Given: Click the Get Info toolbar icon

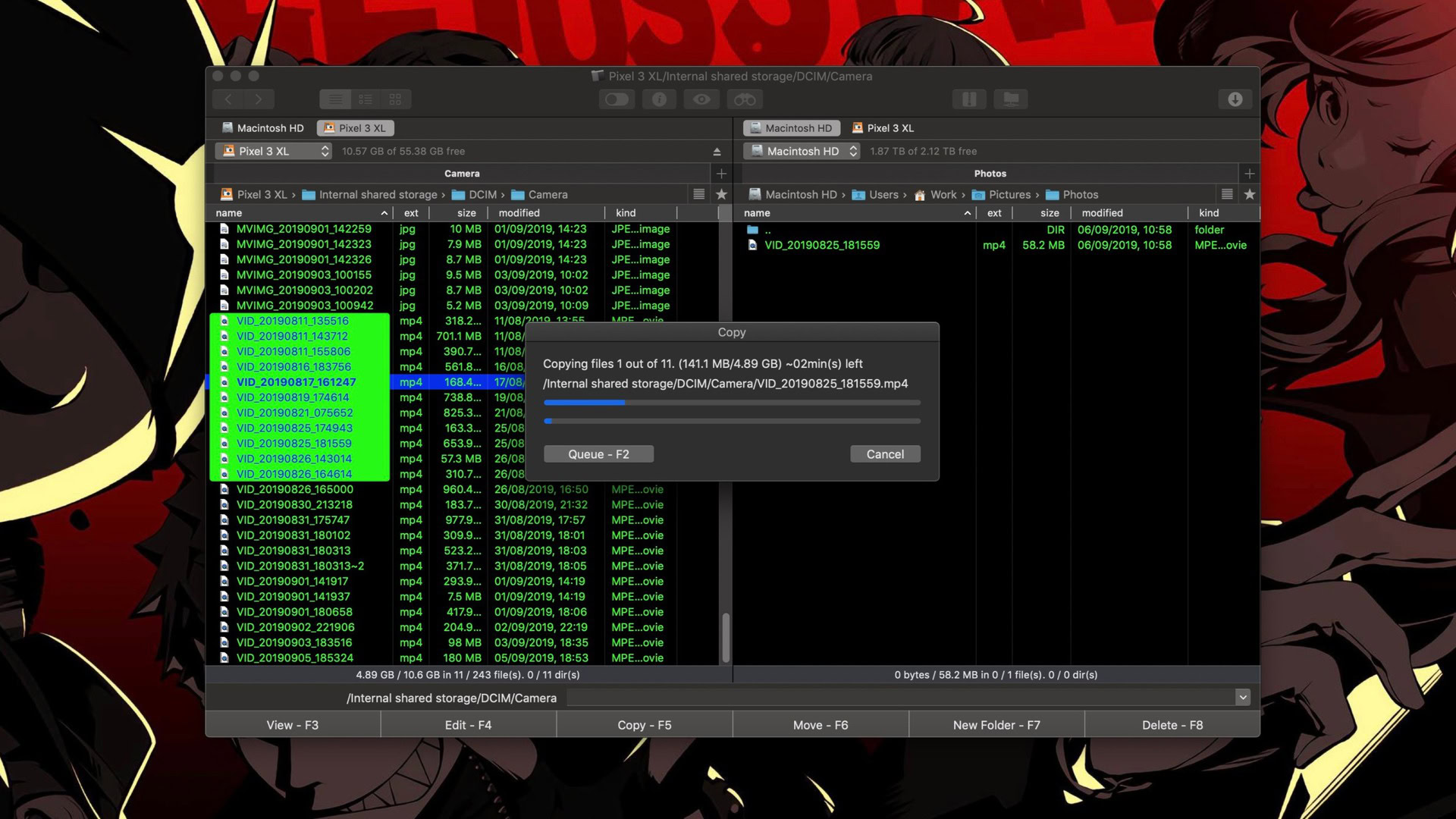Looking at the screenshot, I should [x=659, y=99].
